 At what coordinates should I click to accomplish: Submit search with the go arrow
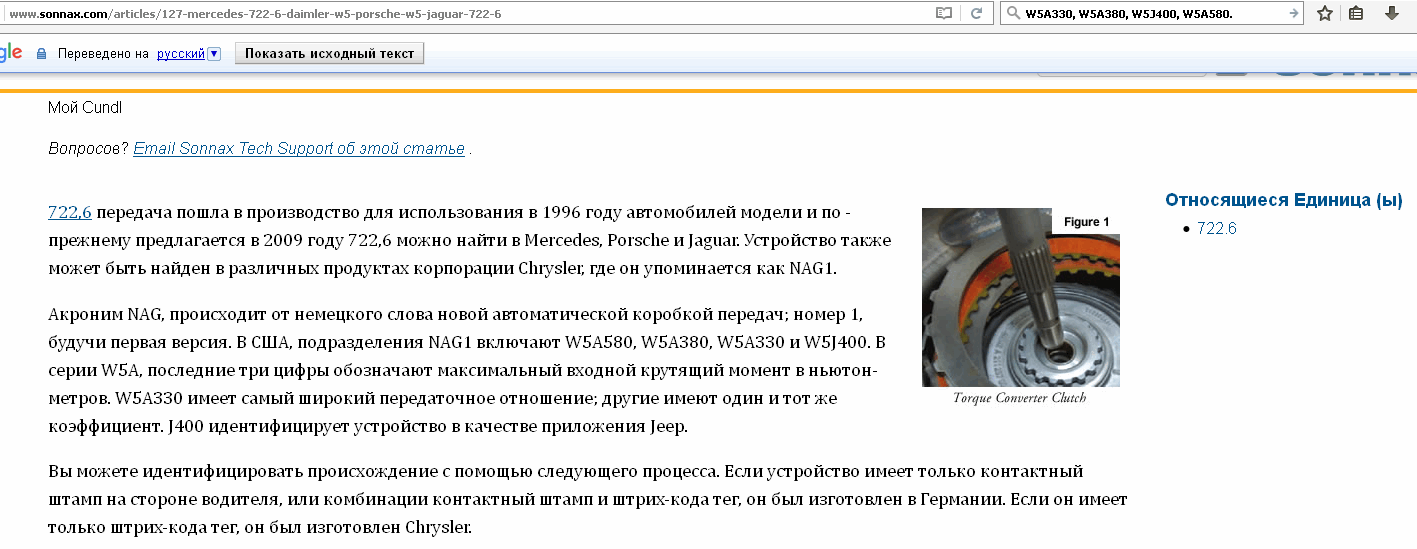pyautogui.click(x=1294, y=14)
